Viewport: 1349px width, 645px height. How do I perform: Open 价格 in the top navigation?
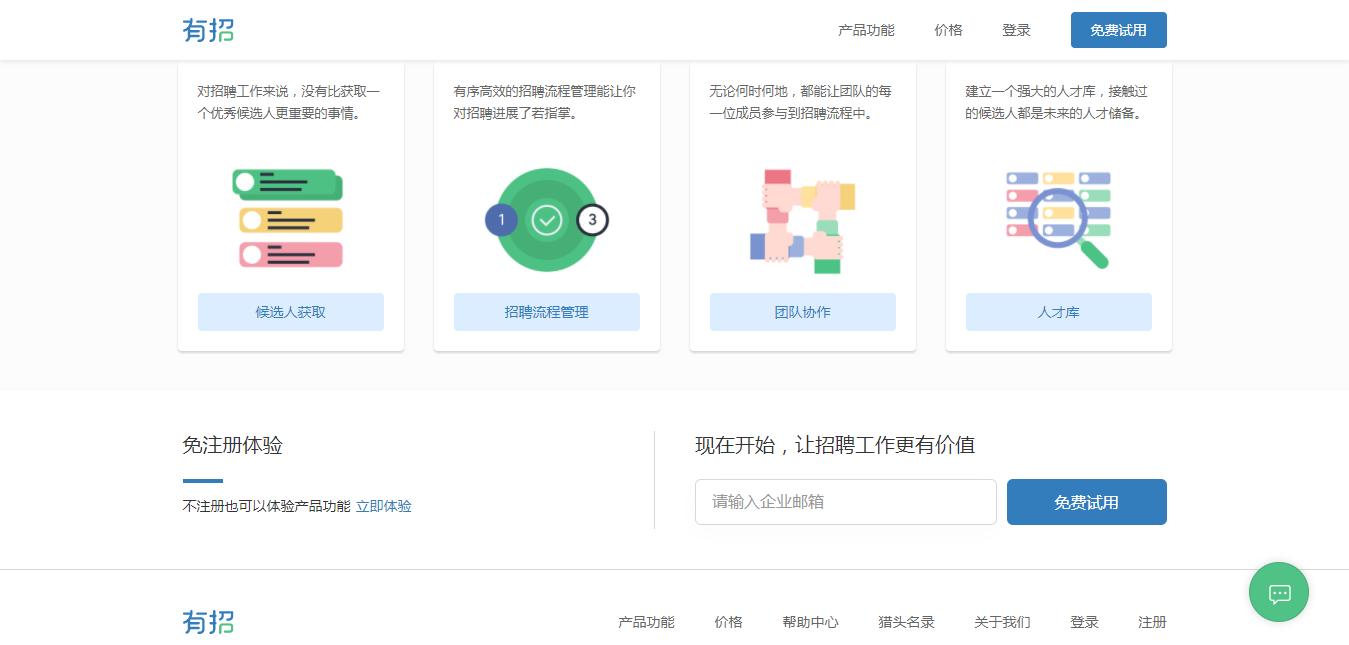tap(948, 30)
